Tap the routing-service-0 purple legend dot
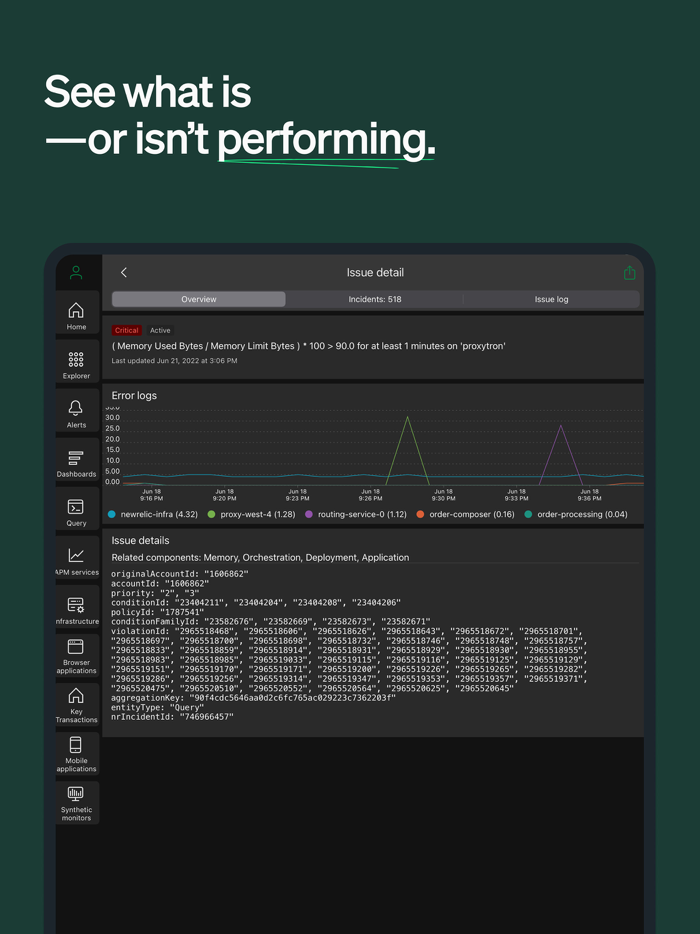The height and width of the screenshot is (934, 700). coord(309,514)
